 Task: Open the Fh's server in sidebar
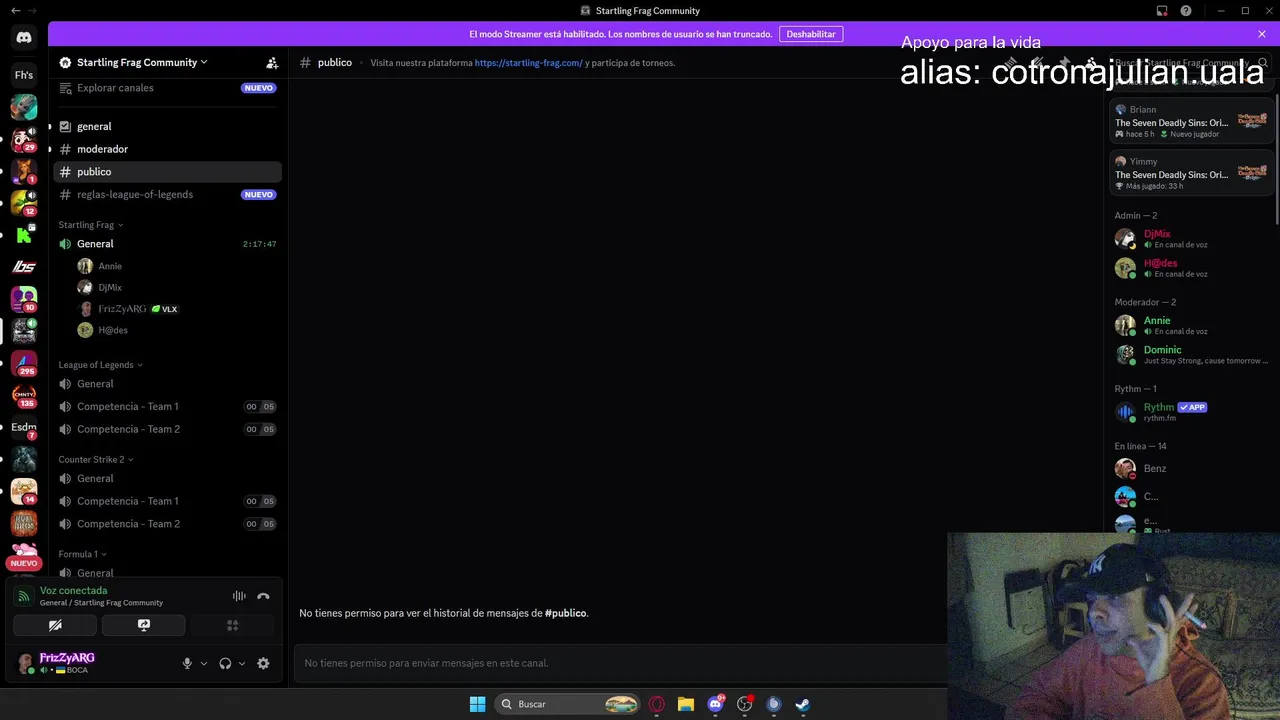[x=24, y=75]
